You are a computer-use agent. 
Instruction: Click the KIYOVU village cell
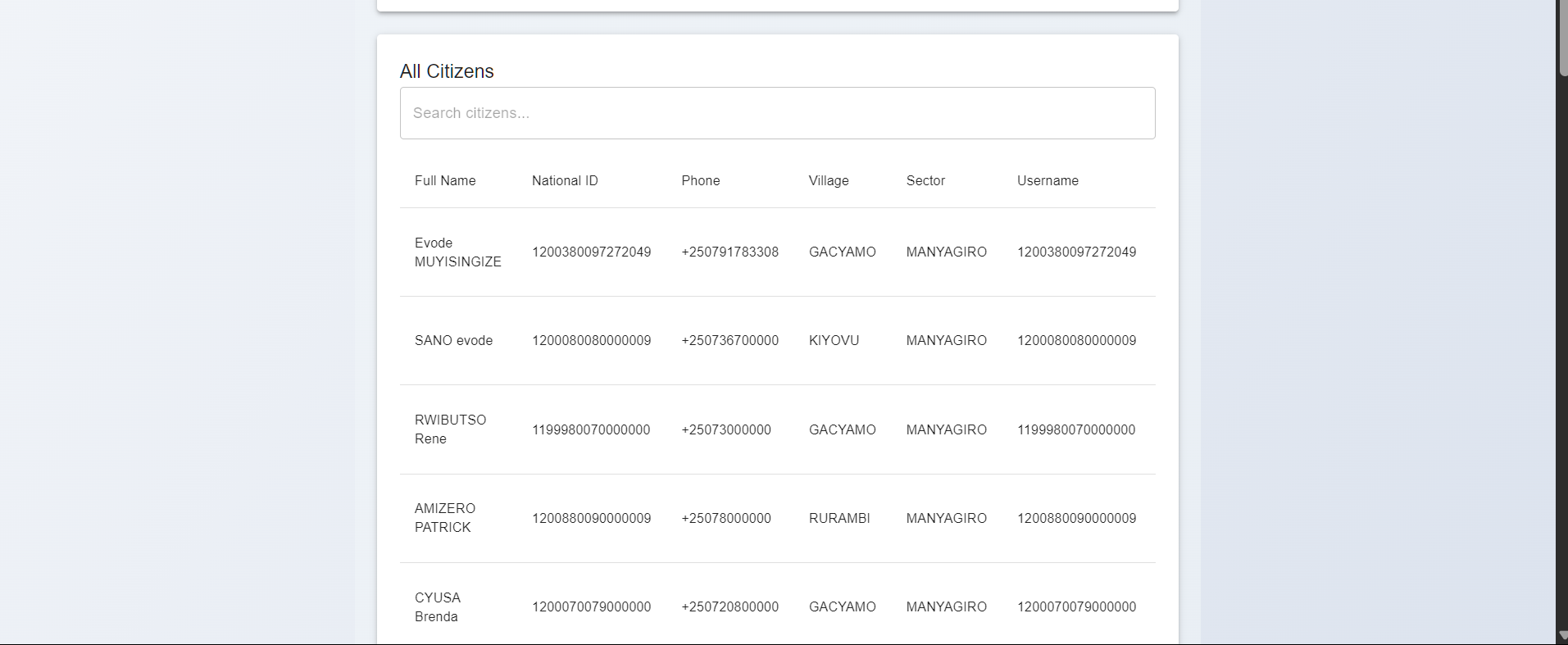point(834,340)
